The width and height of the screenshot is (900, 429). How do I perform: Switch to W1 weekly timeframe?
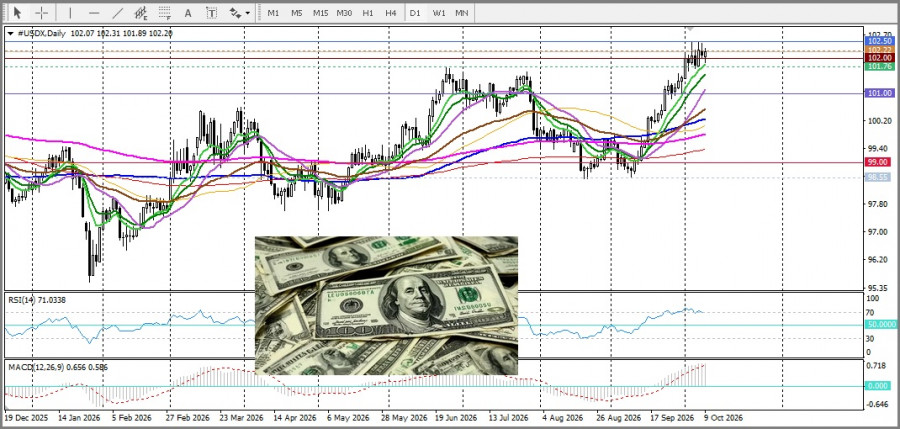click(439, 12)
